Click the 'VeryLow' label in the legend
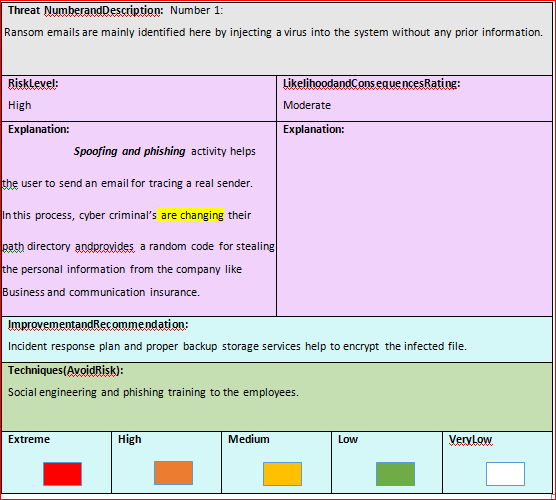The width and height of the screenshot is (556, 500). coord(470,440)
